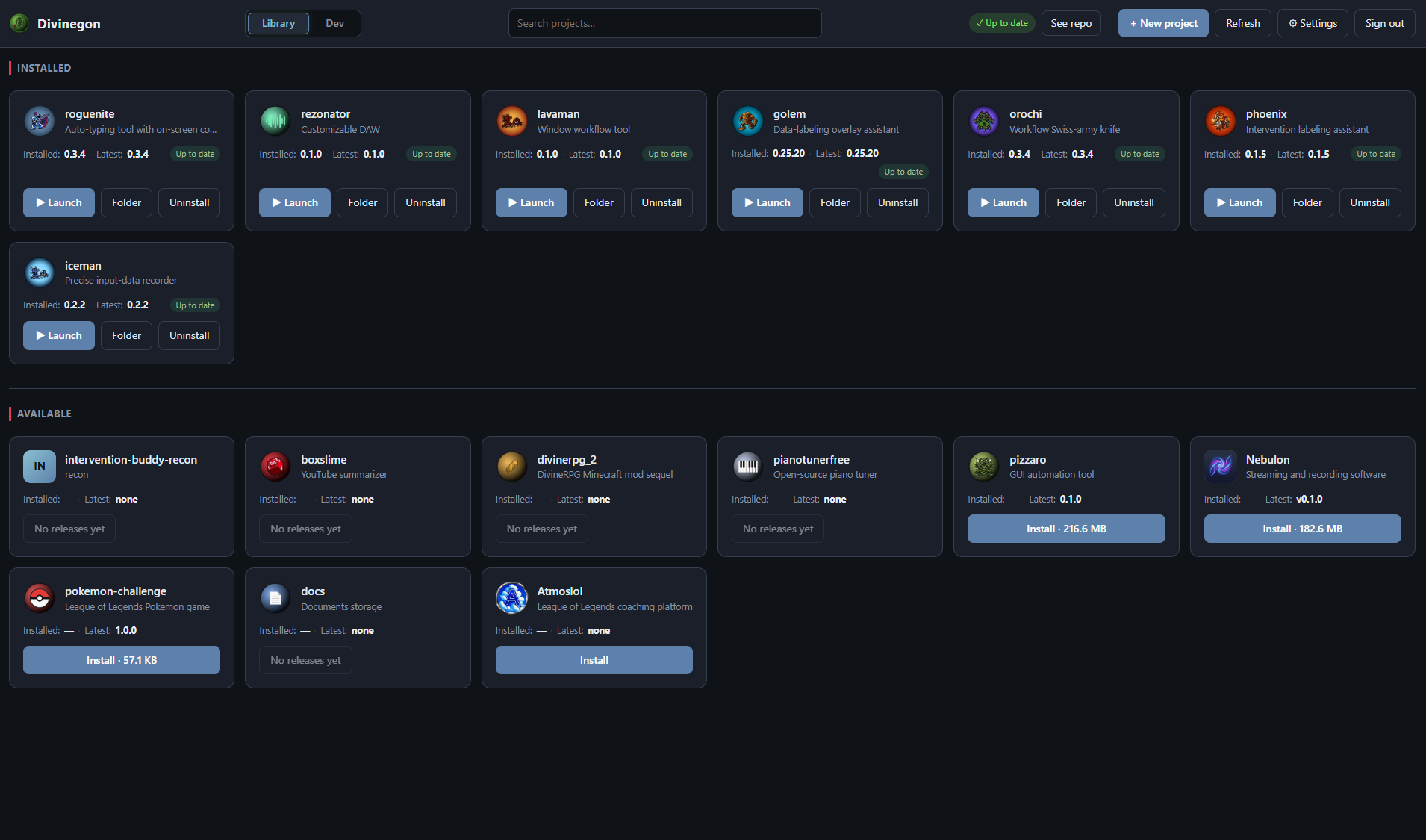The width and height of the screenshot is (1426, 840).
Task: Uninstall phoenix
Action: pyautogui.click(x=1370, y=202)
